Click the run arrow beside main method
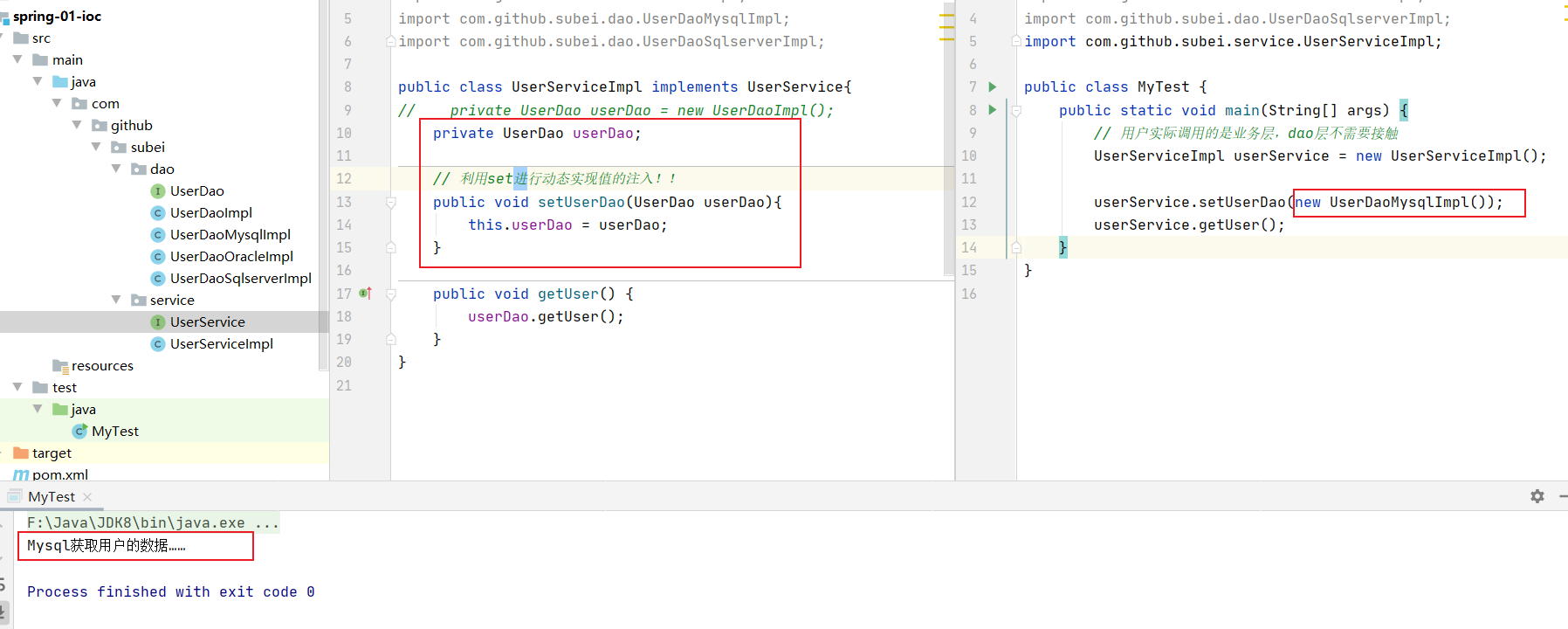This screenshot has width=1568, height=629. [x=992, y=110]
